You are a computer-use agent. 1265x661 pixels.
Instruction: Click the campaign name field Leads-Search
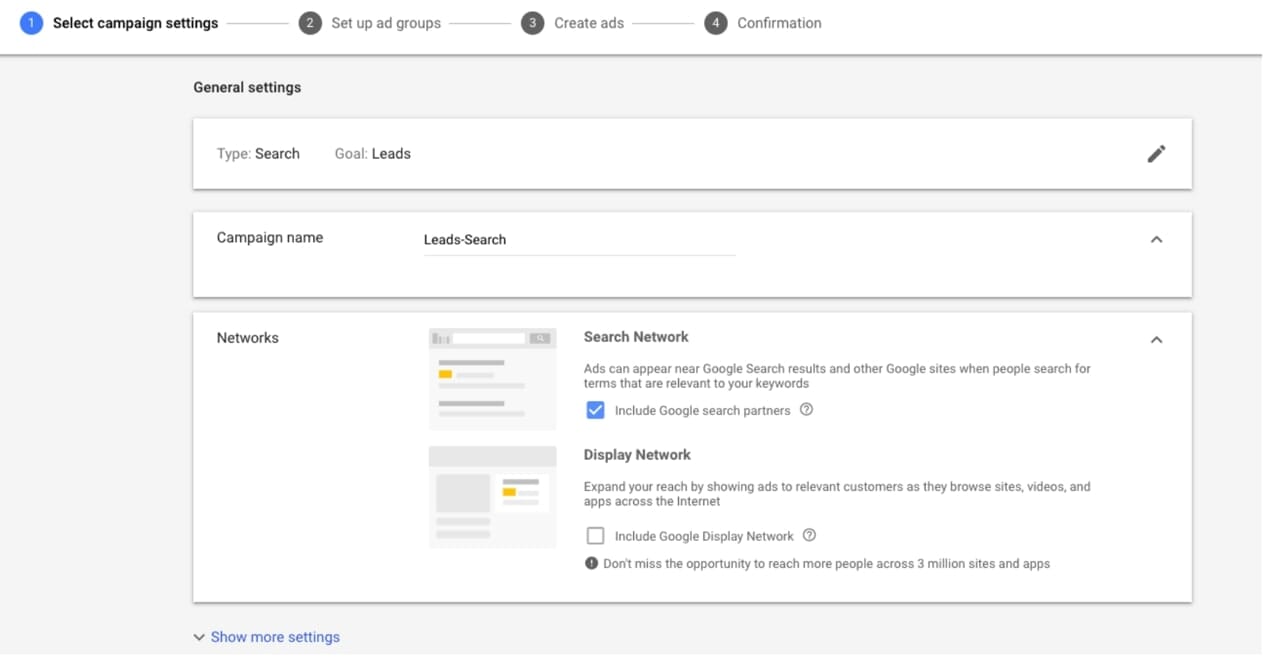(x=579, y=240)
